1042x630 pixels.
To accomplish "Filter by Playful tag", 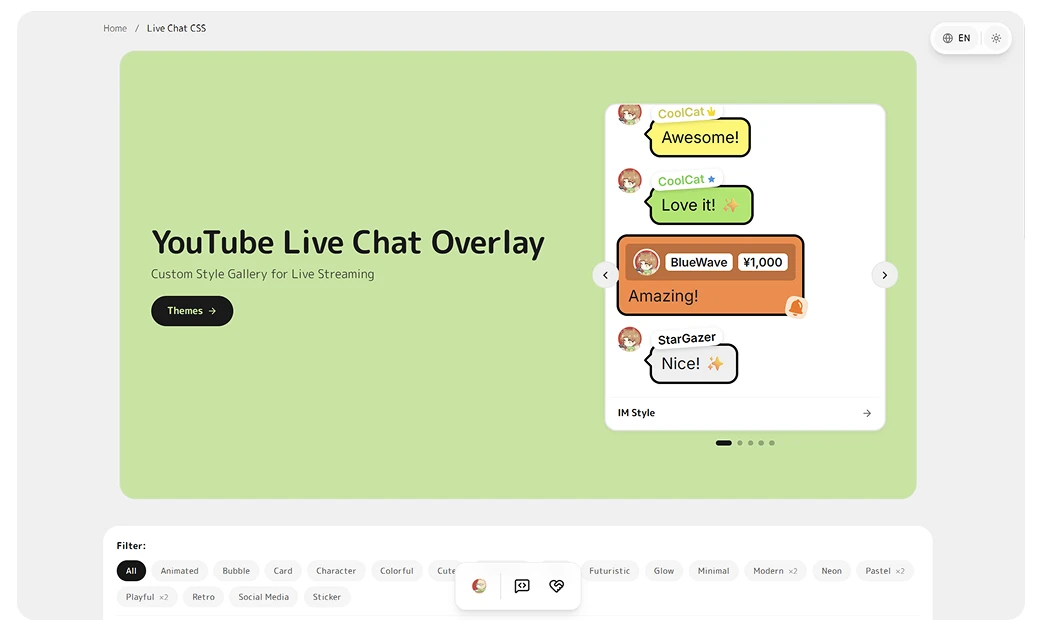I will (x=147, y=597).
